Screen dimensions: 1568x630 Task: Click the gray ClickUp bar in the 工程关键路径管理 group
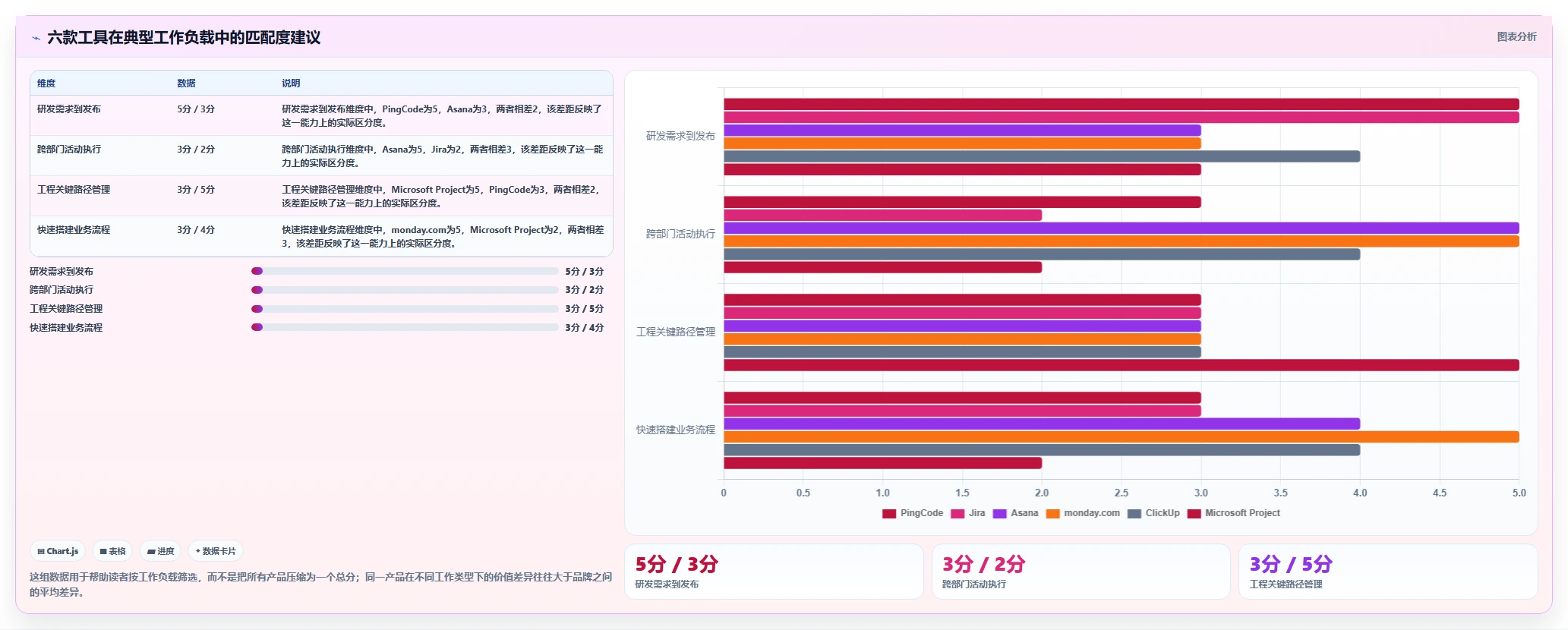pos(962,352)
